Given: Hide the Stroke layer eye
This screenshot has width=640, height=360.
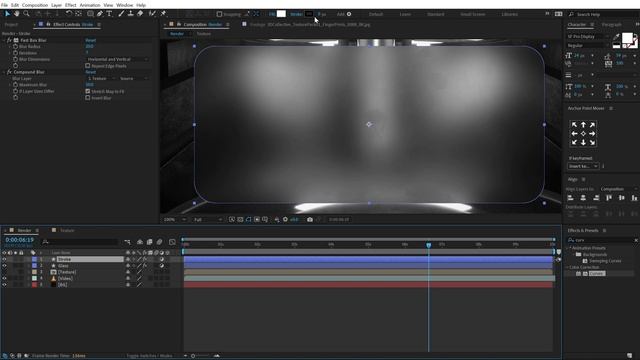Looking at the screenshot, I should (4, 260).
